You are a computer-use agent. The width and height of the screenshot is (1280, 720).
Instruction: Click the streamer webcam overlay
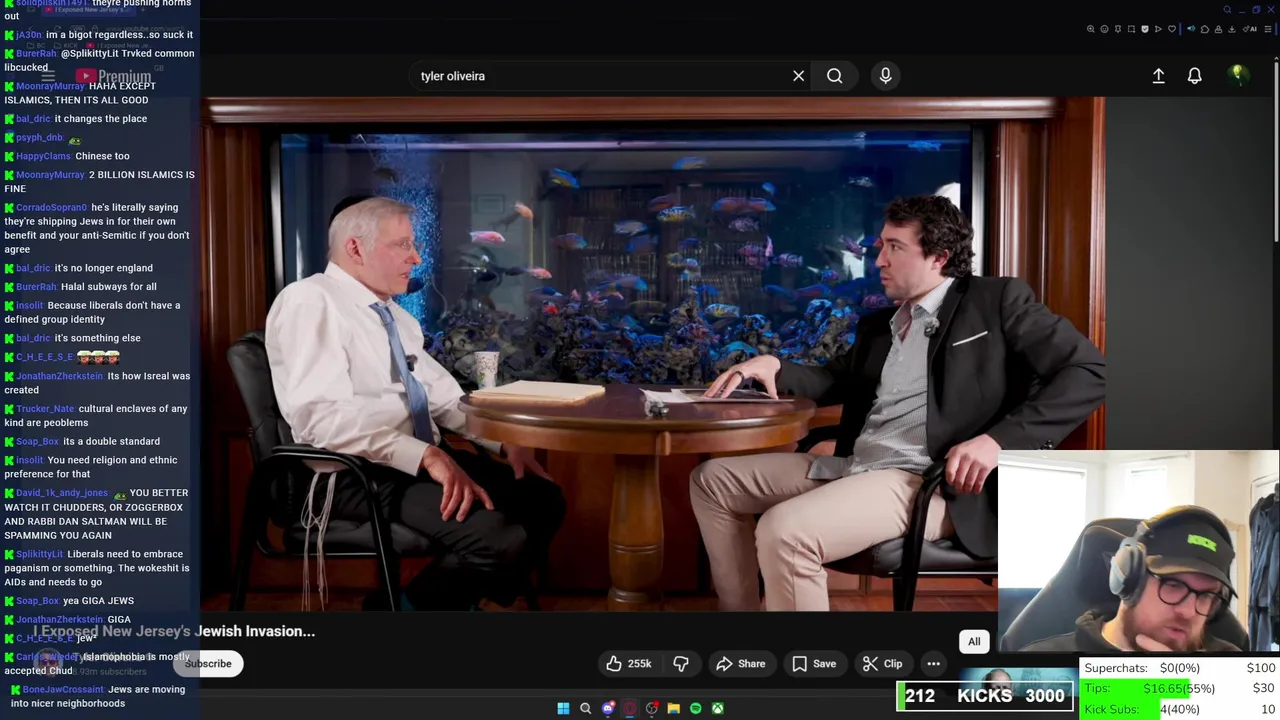pos(1138,552)
